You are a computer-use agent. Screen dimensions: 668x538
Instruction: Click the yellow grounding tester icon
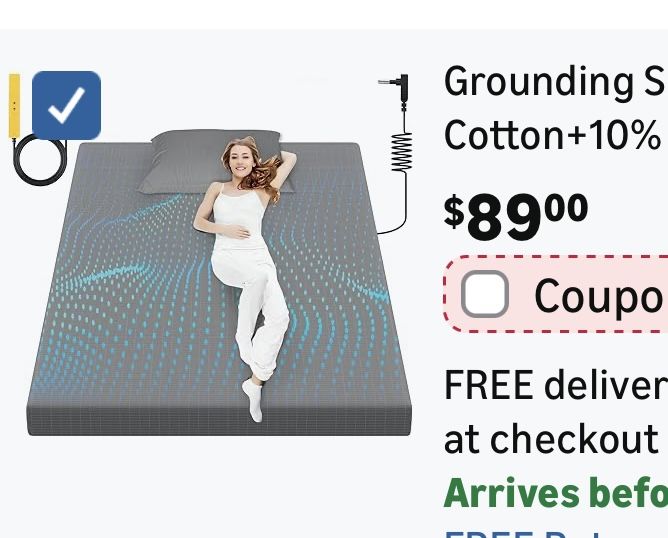click(x=14, y=106)
